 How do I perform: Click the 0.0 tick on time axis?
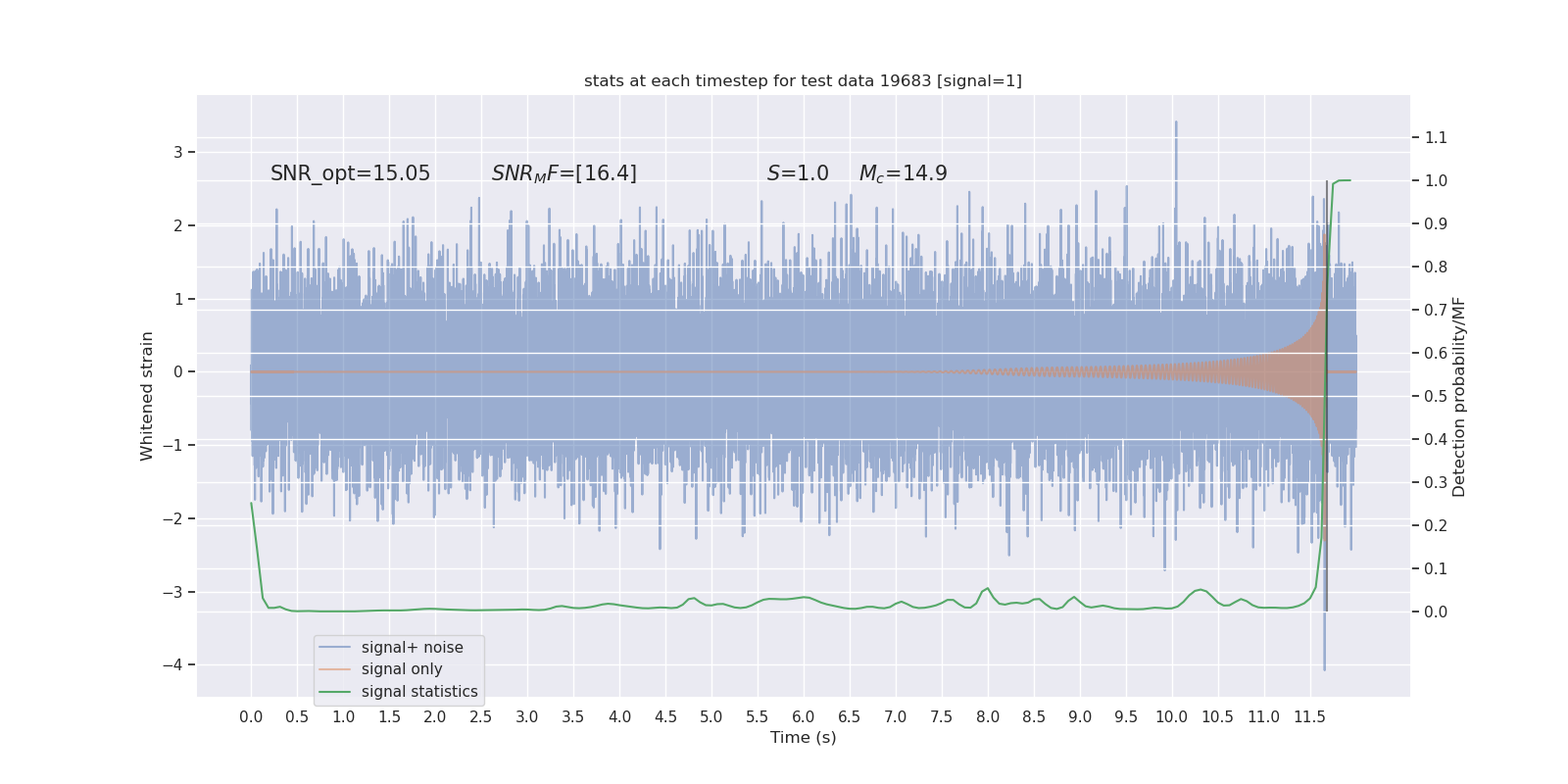tap(251, 716)
